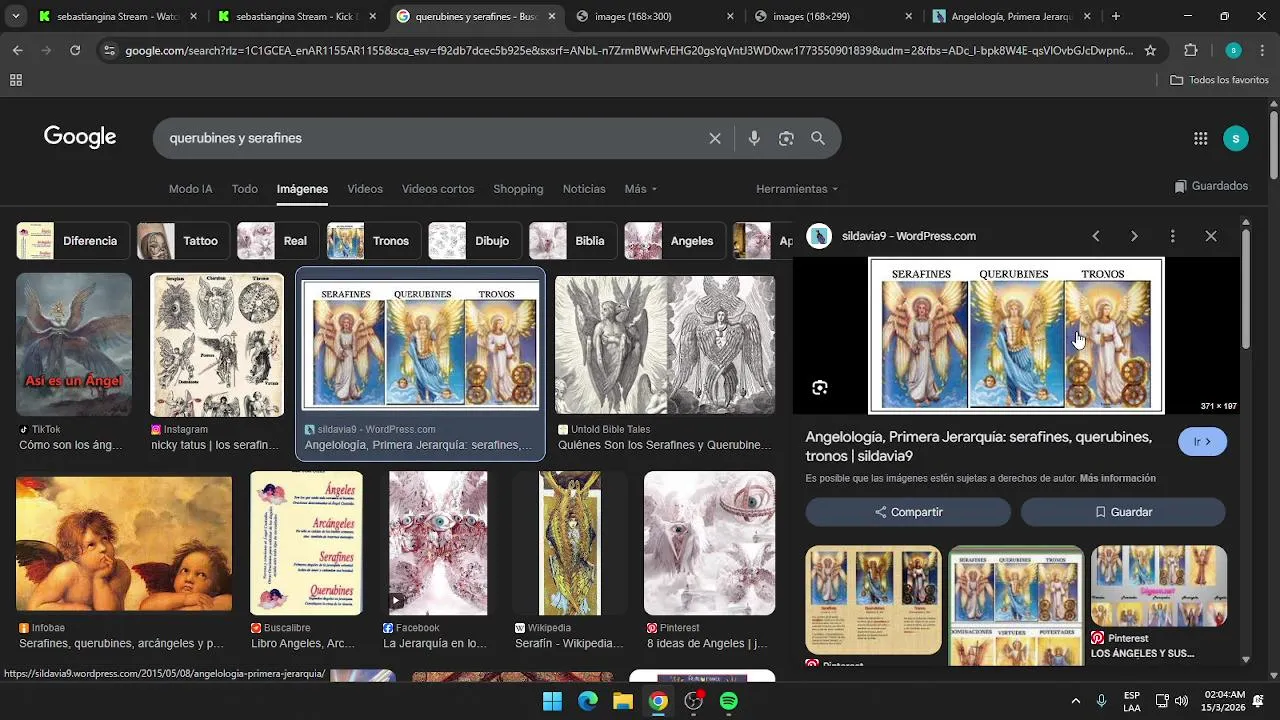This screenshot has height=720, width=1280.
Task: View site information icon in address bar
Action: [109, 50]
